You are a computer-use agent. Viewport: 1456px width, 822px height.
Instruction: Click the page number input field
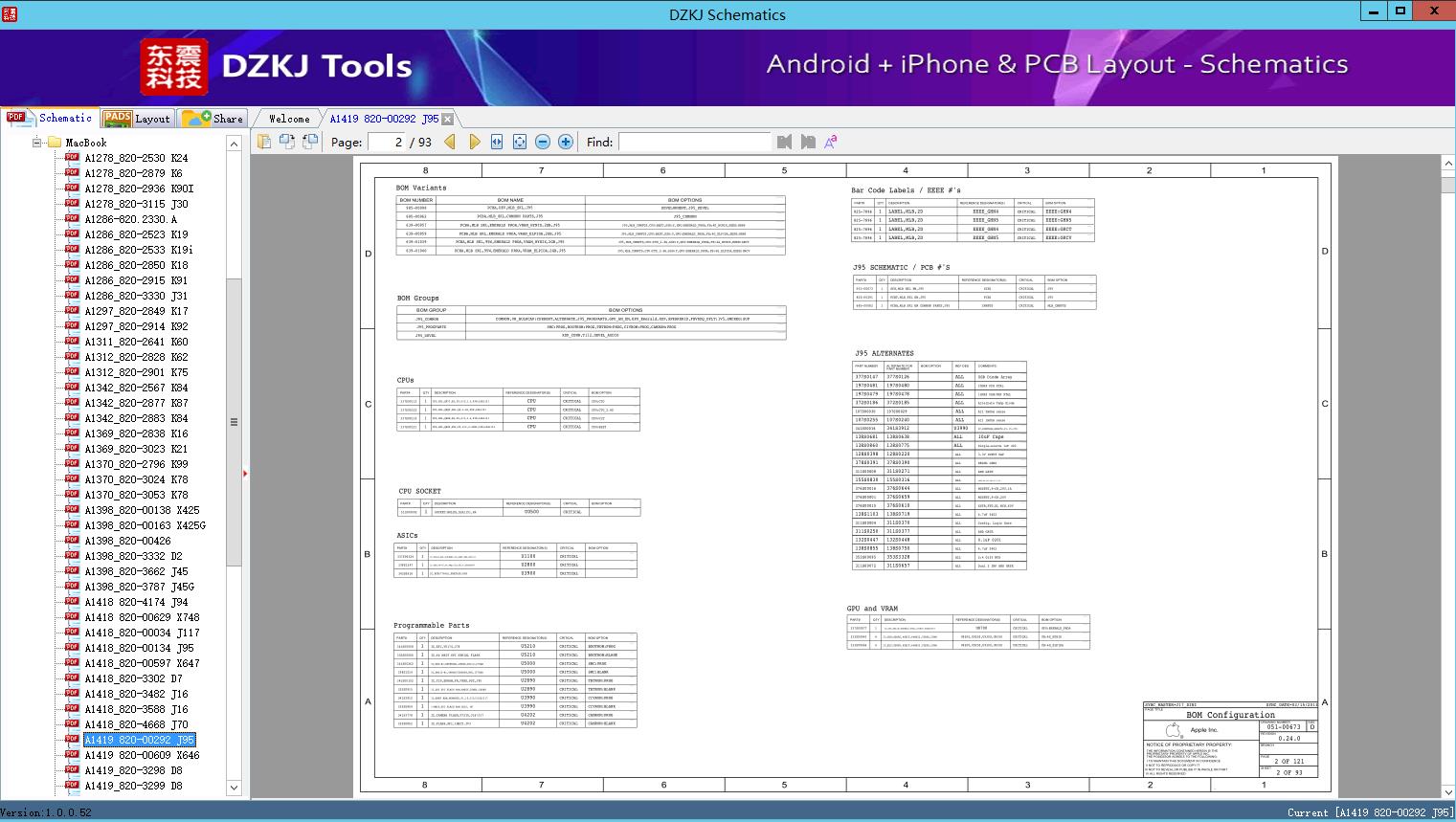[386, 142]
